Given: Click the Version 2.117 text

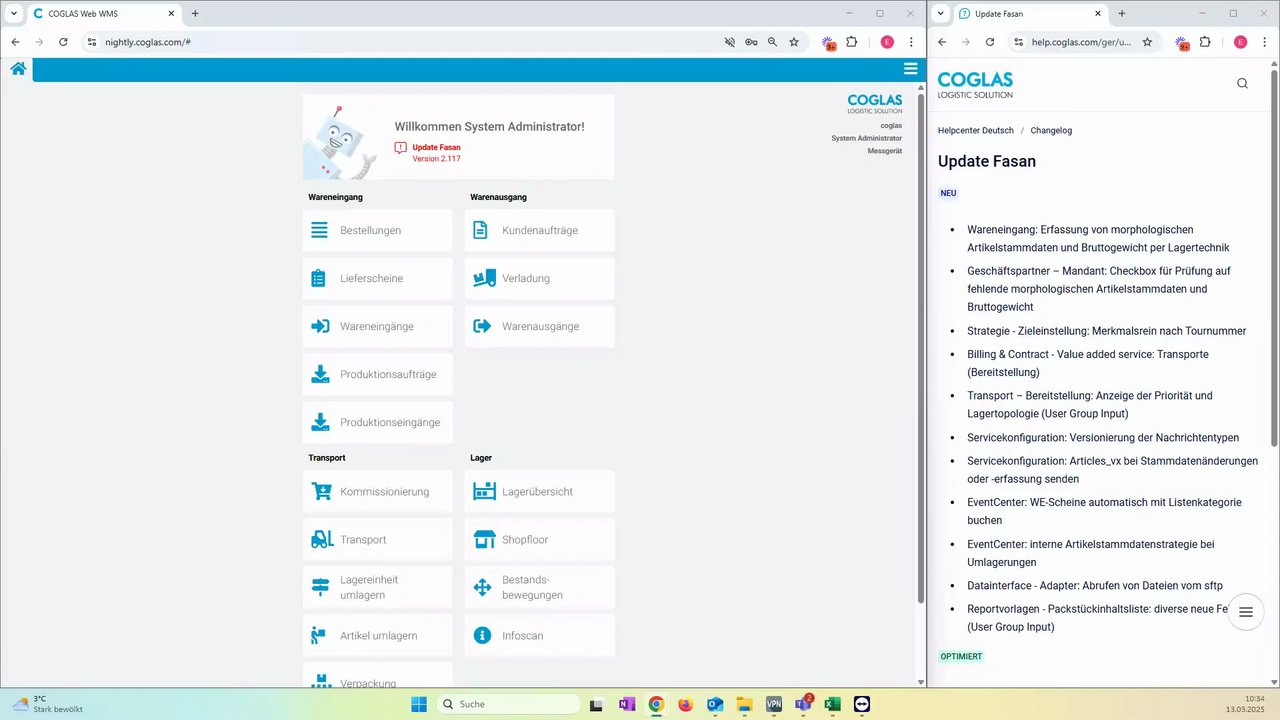Looking at the screenshot, I should pyautogui.click(x=437, y=159).
